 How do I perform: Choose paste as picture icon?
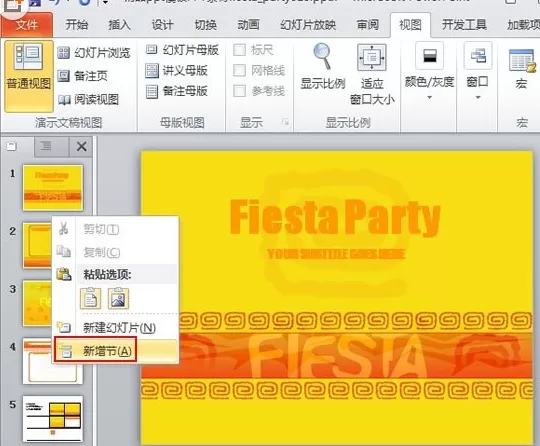pyautogui.click(x=118, y=298)
